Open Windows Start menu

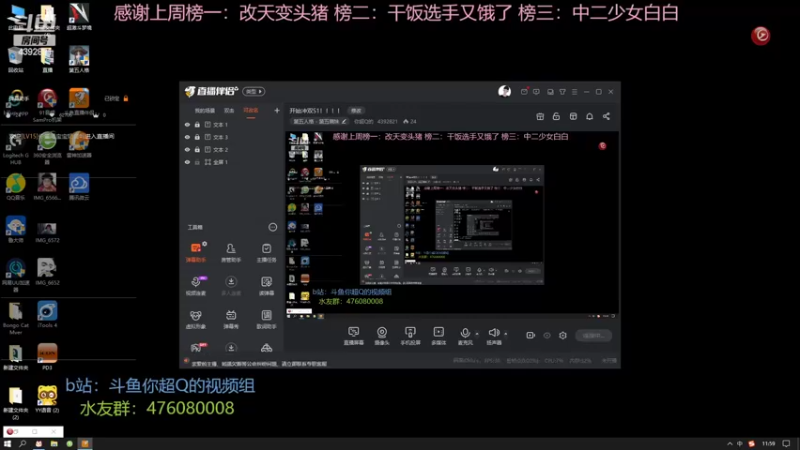coord(7,444)
